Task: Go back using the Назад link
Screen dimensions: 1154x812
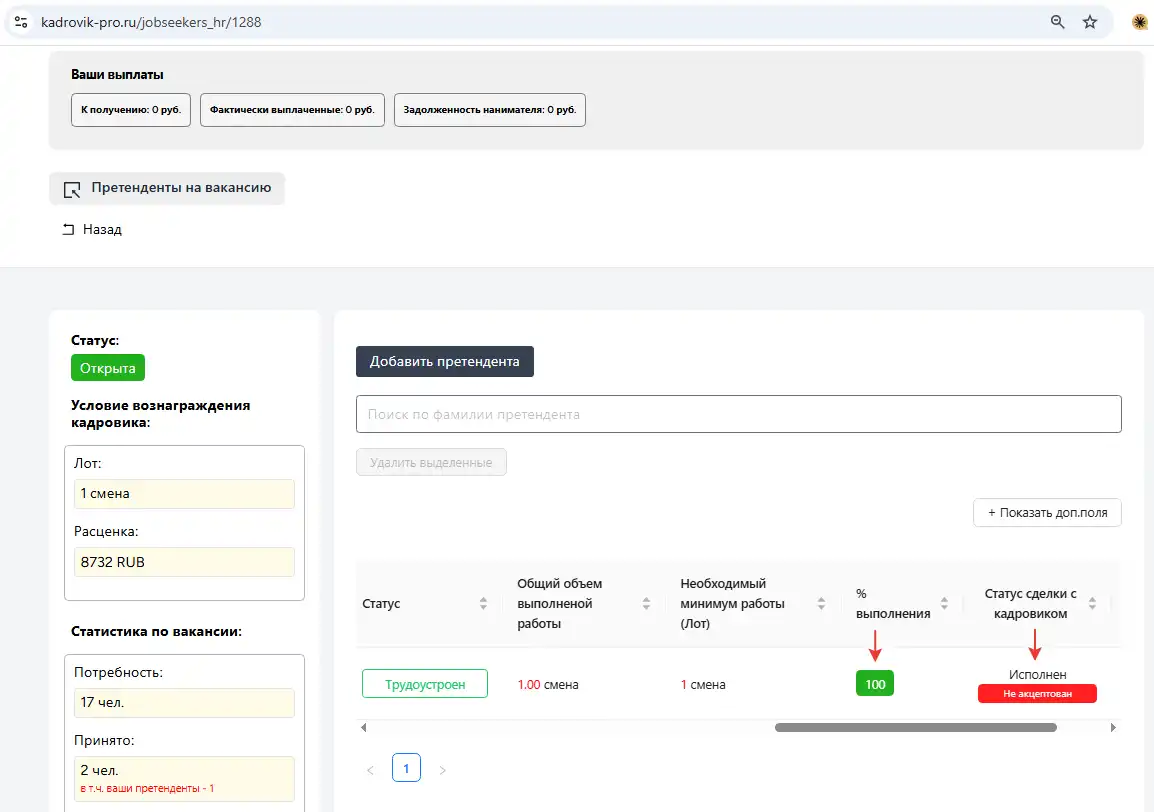Action: 92,230
